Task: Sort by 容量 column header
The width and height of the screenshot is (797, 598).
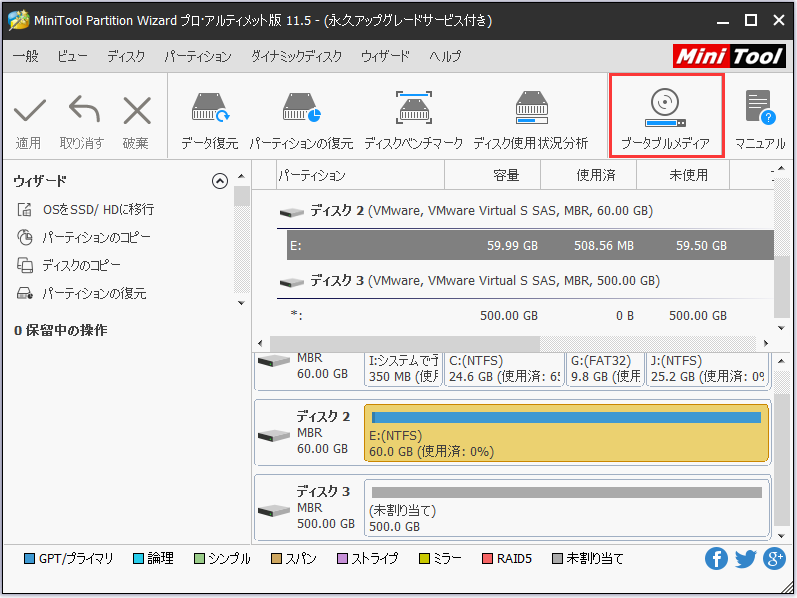Action: click(493, 175)
